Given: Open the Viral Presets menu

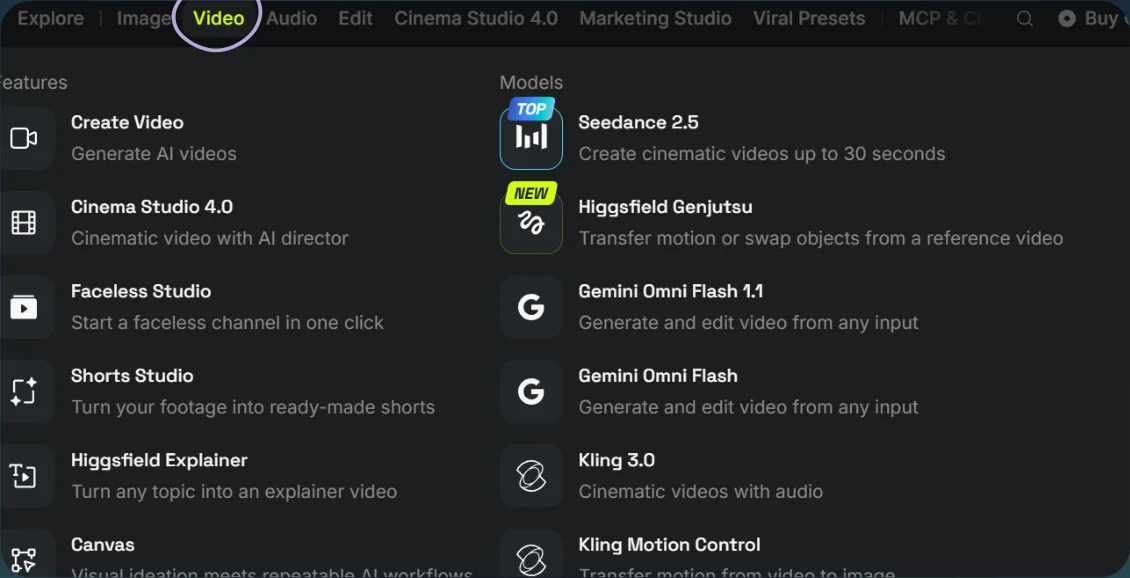Looking at the screenshot, I should tap(809, 18).
